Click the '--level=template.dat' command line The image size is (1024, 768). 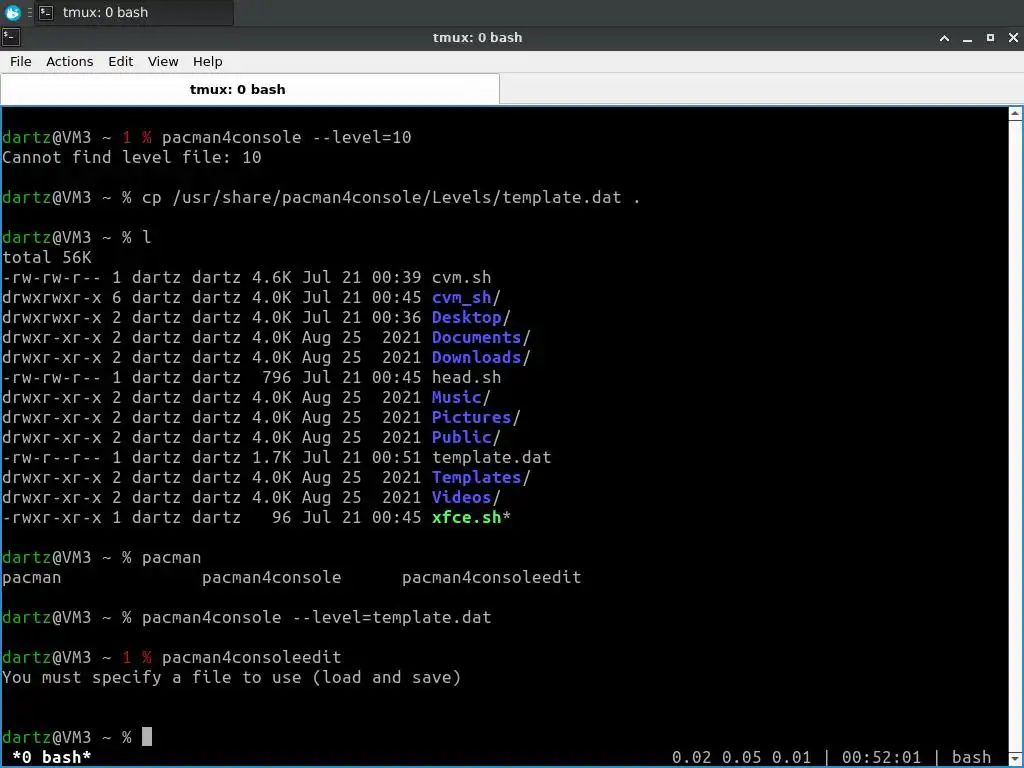317,618
